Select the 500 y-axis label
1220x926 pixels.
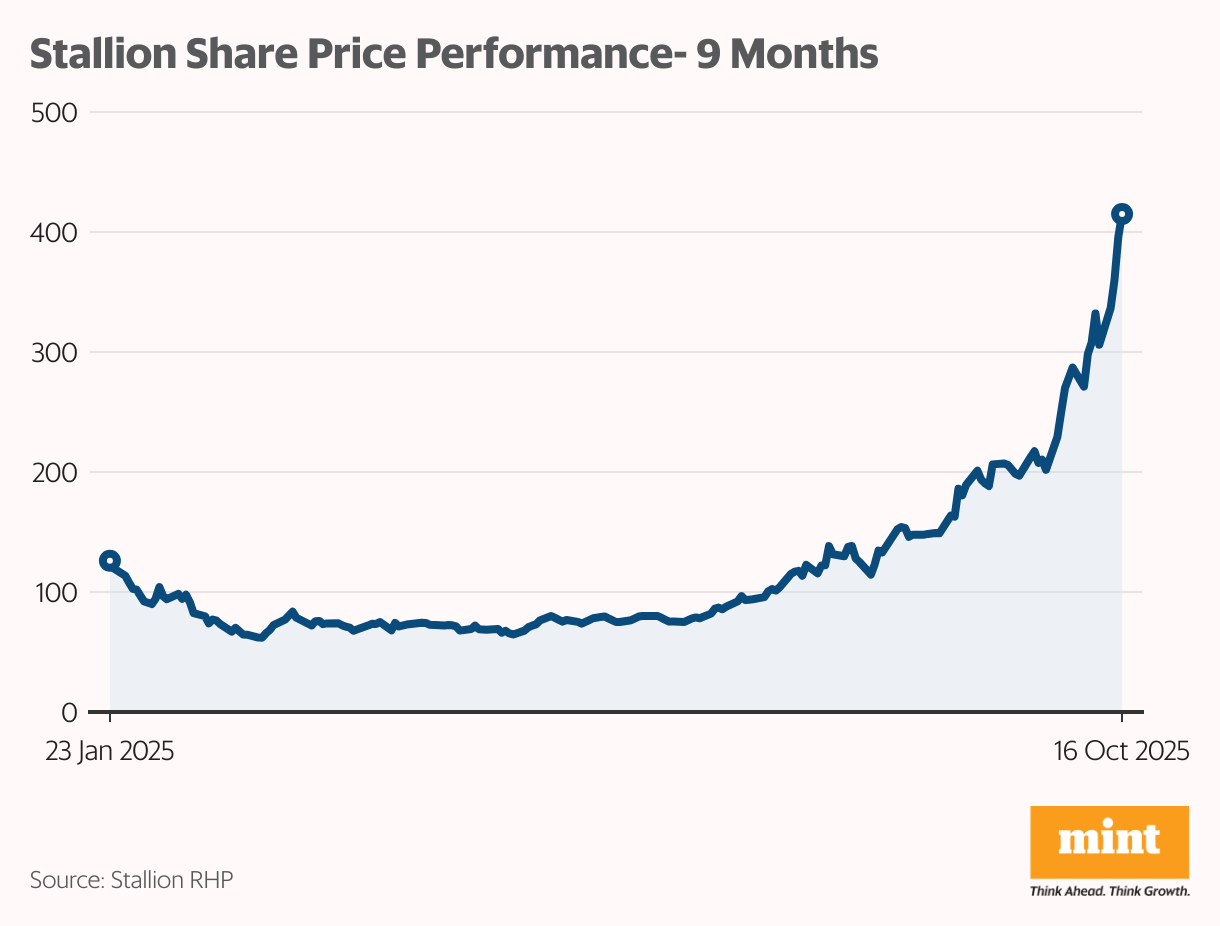pos(55,112)
